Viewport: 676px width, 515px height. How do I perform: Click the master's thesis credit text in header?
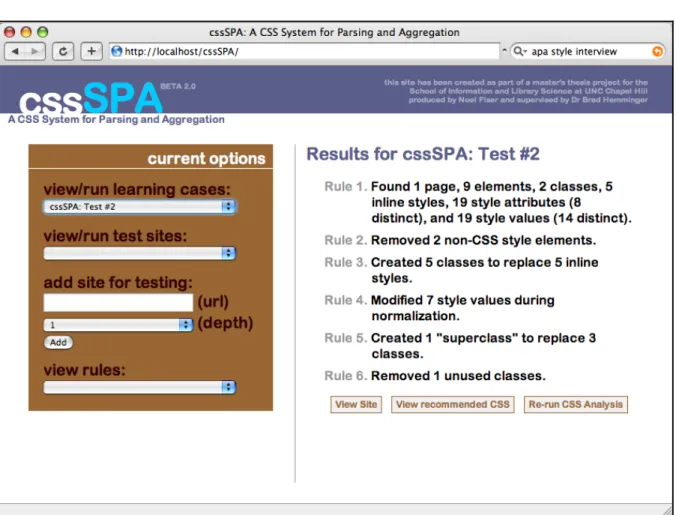tap(516, 91)
